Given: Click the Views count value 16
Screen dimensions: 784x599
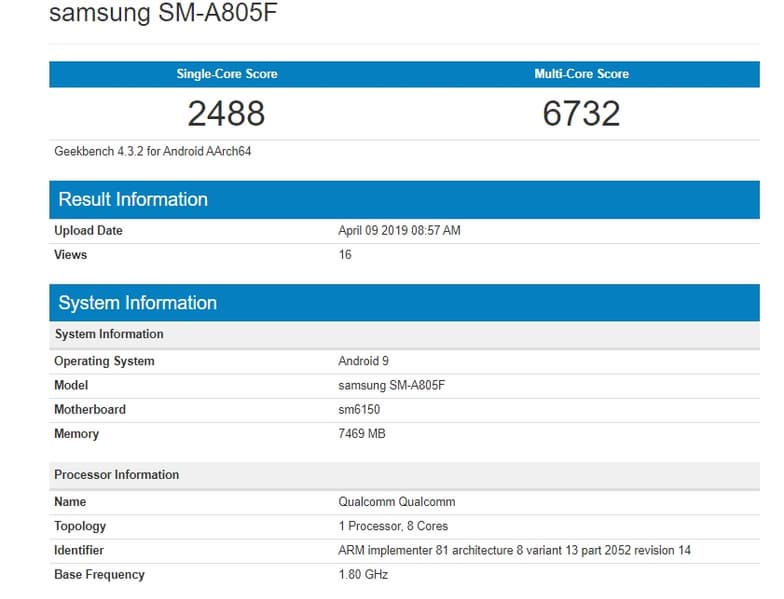Looking at the screenshot, I should coord(345,255).
